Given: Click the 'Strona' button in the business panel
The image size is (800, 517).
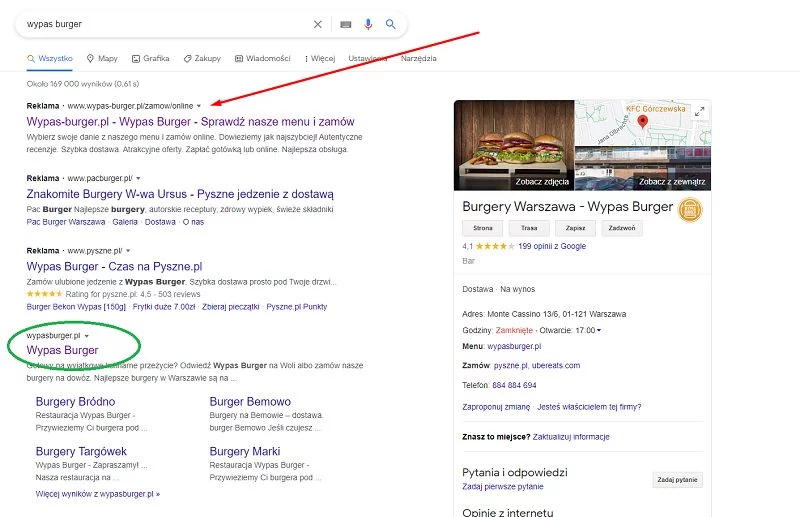Looking at the screenshot, I should pyautogui.click(x=483, y=228).
